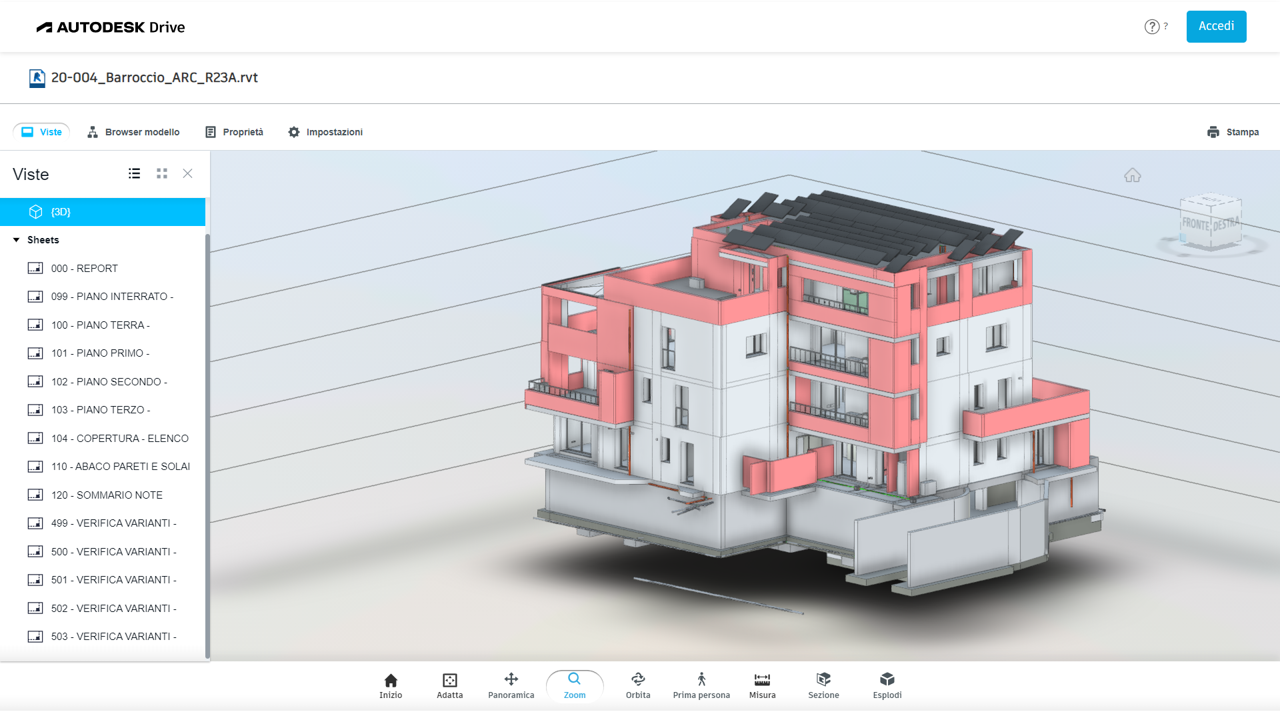Close the Viste side panel
The width and height of the screenshot is (1280, 720).
(188, 174)
